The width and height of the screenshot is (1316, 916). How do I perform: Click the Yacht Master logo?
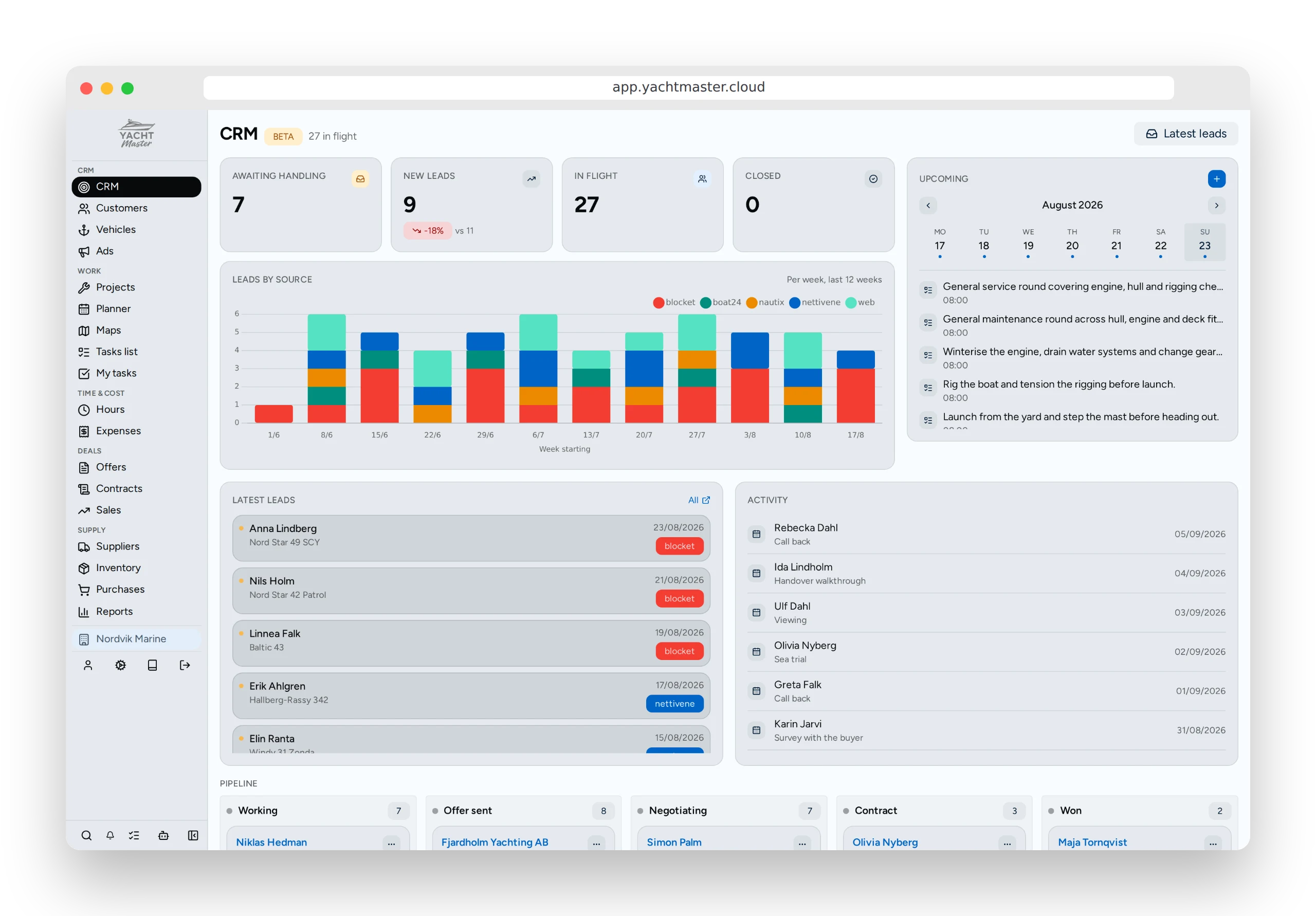point(136,134)
